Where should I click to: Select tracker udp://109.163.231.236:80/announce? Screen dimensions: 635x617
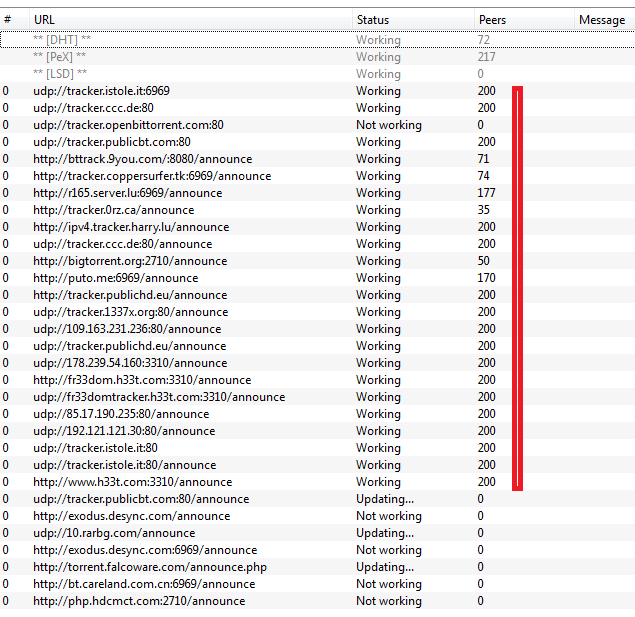[318, 329]
